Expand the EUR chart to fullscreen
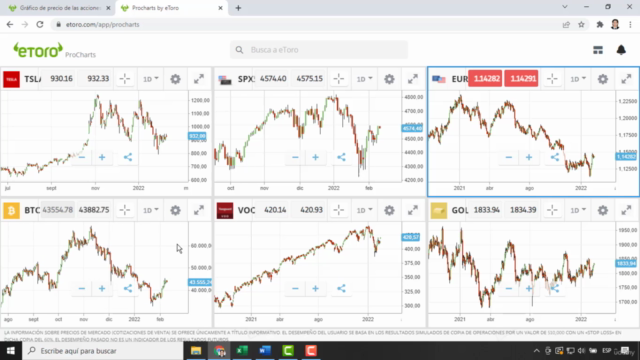Screen dimensions: 640x360 click(x=626, y=79)
